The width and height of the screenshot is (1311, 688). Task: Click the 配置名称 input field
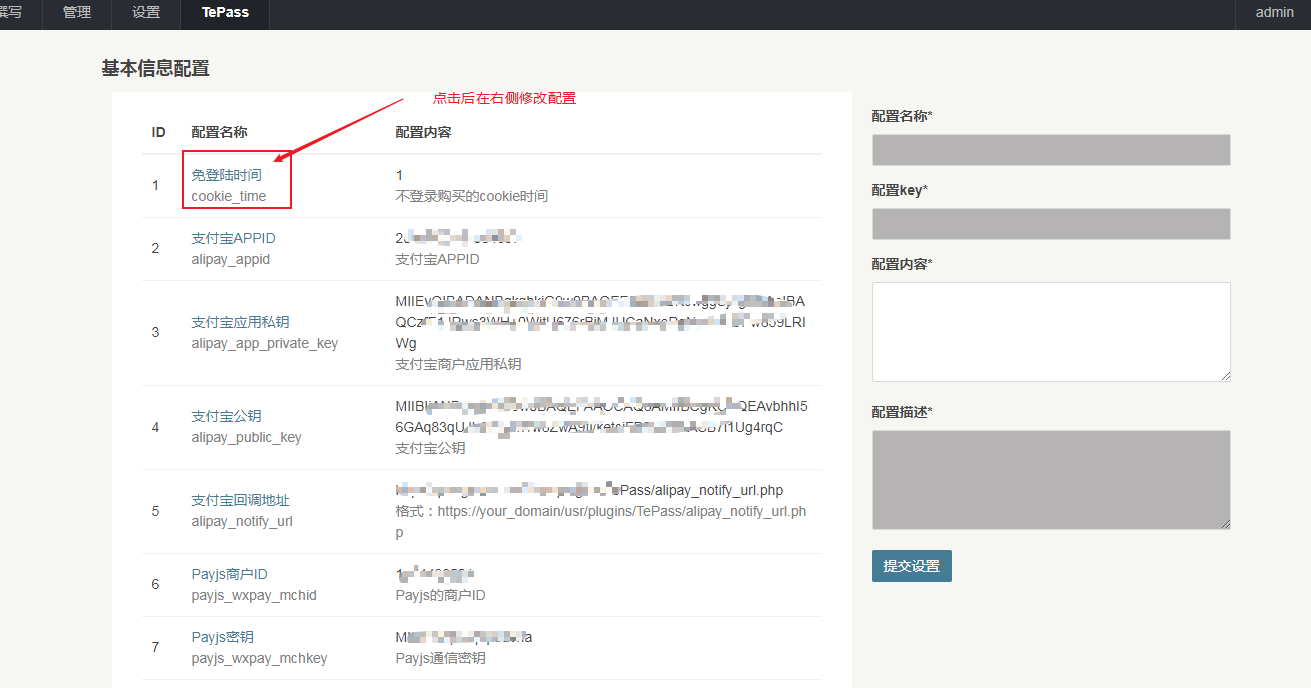pyautogui.click(x=1050, y=150)
